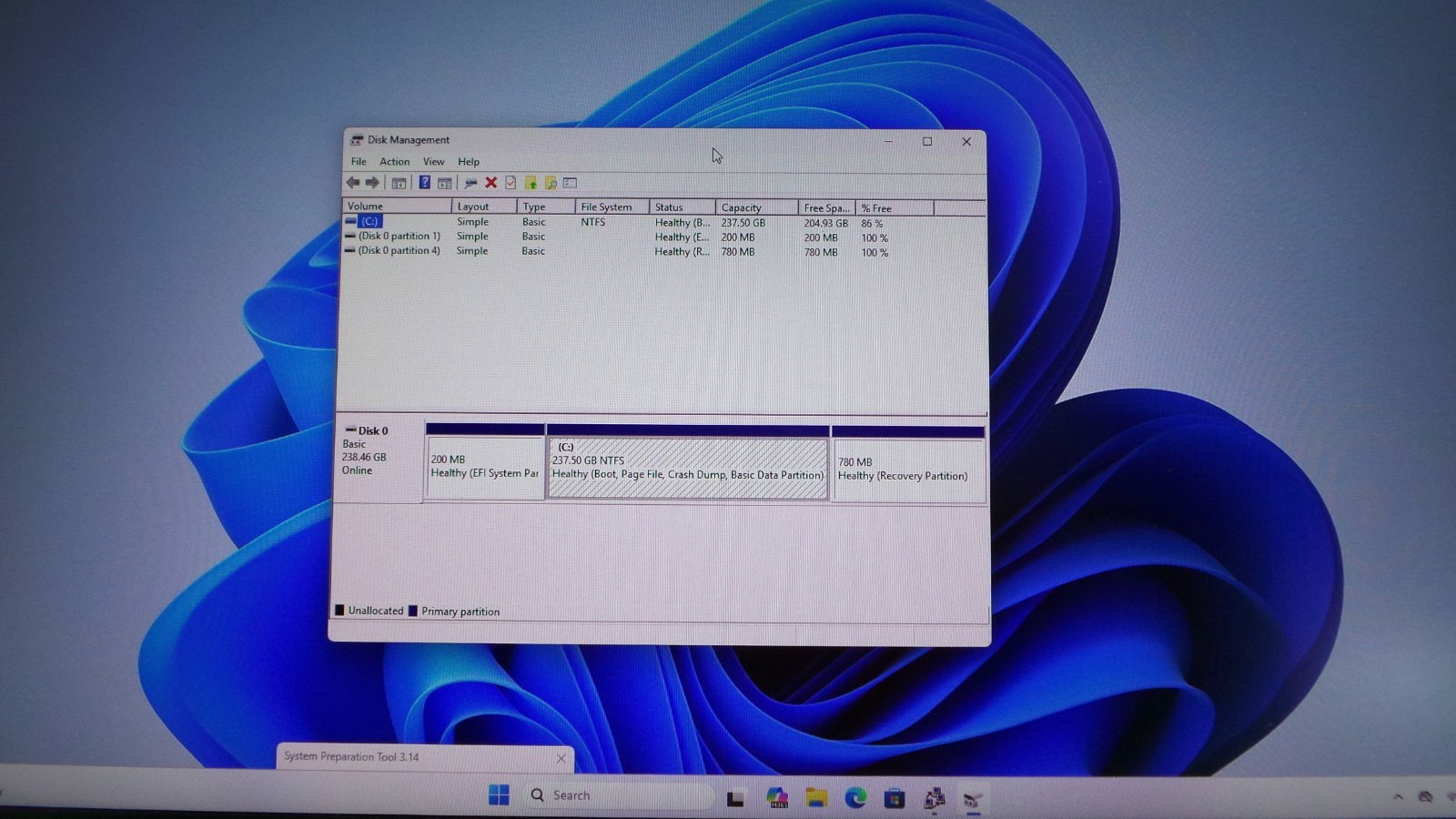Viewport: 1456px width, 819px height.
Task: Sort by the Status column header
Action: 682,207
